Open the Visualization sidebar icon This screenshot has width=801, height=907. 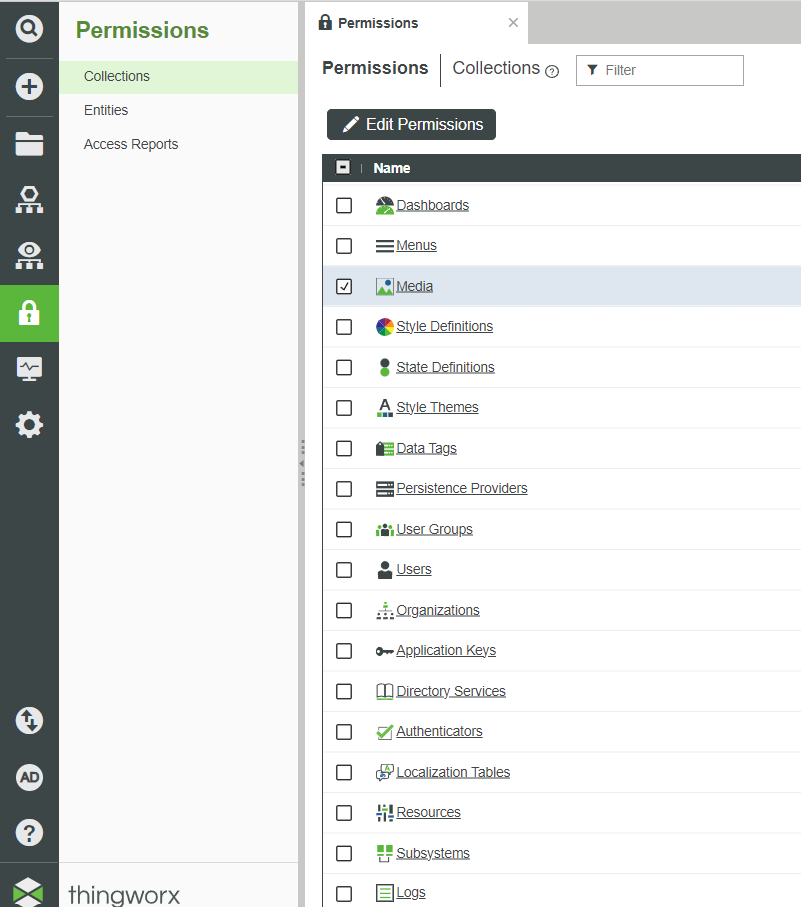[x=29, y=256]
